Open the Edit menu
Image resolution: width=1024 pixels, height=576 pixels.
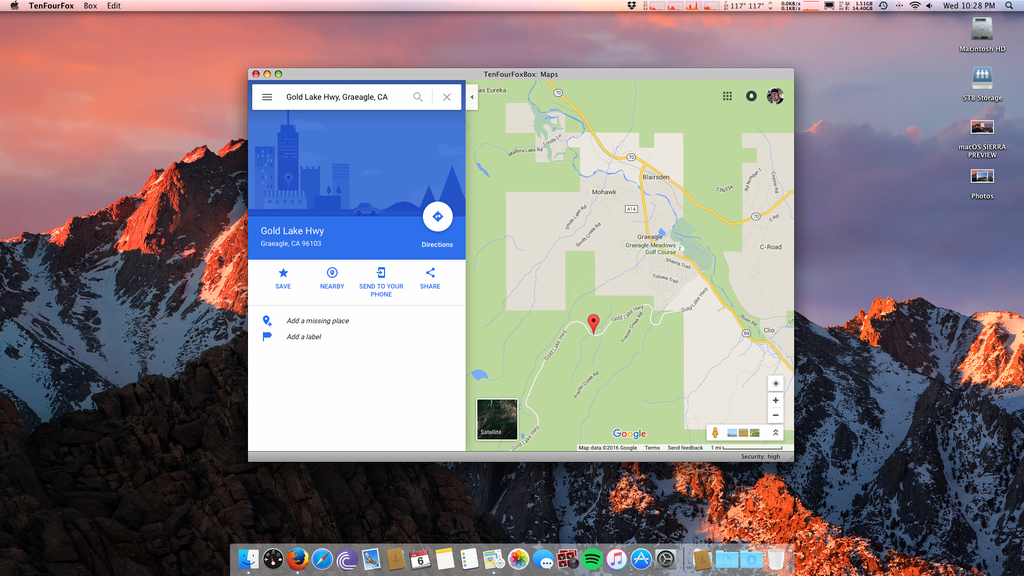(114, 6)
